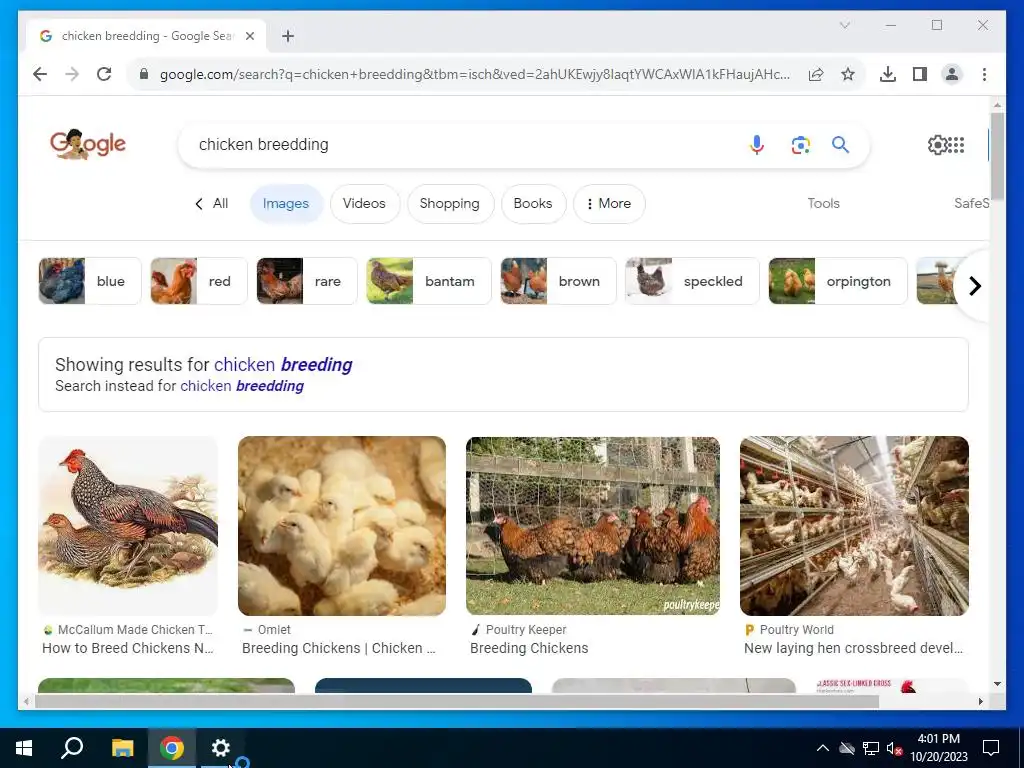1024x768 pixels.
Task: Open the pheasant illustration thumbnail
Action: (x=128, y=526)
